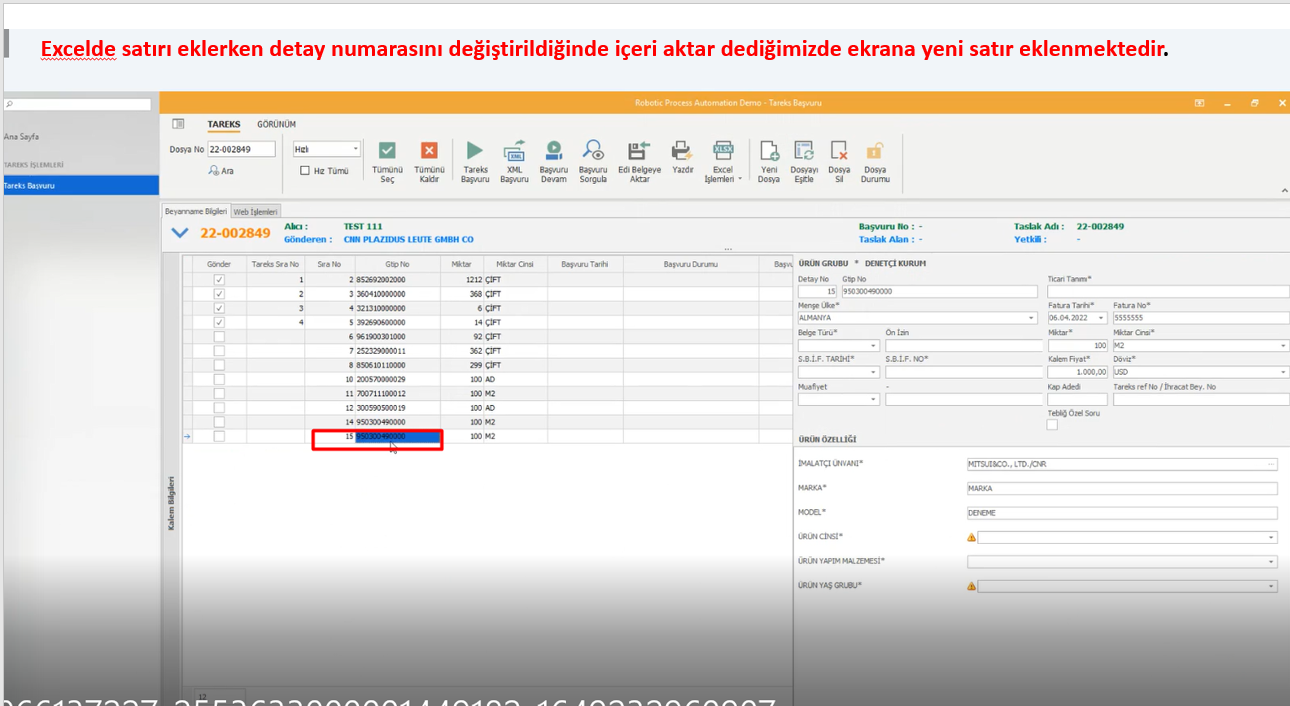The height and width of the screenshot is (706, 1290).
Task: Click the vertical Kalem Bilgileri side label
Action: (x=171, y=502)
